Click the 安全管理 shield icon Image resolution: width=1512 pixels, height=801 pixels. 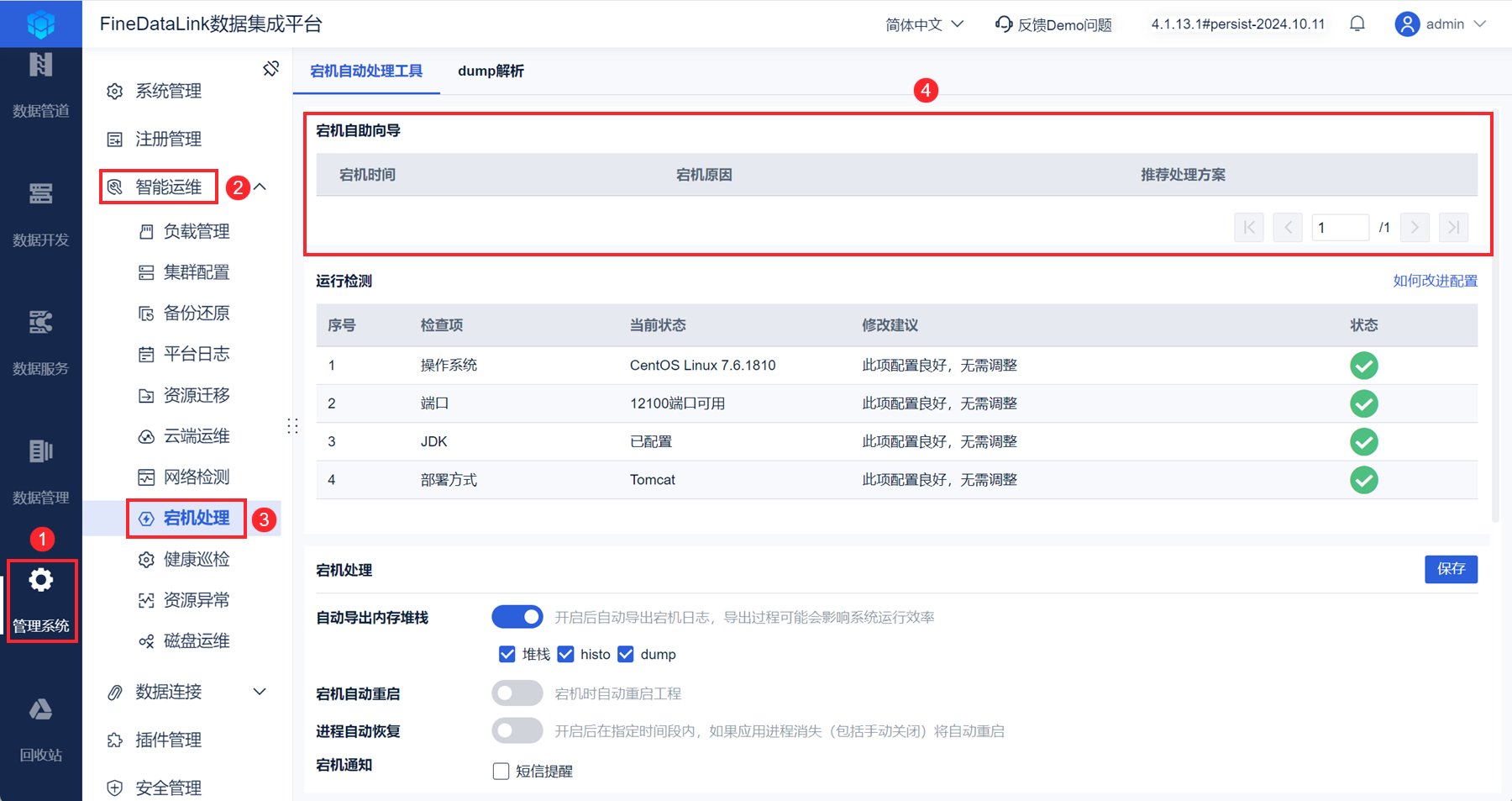[x=115, y=788]
